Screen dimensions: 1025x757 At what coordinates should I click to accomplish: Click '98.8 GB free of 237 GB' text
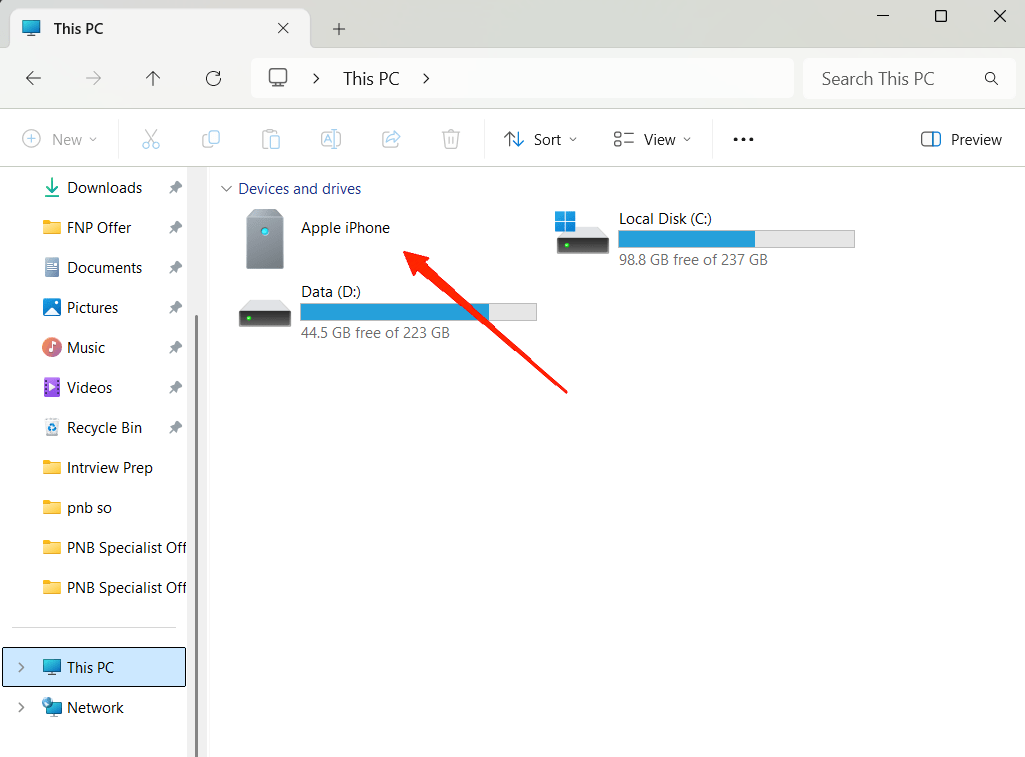pyautogui.click(x=693, y=260)
